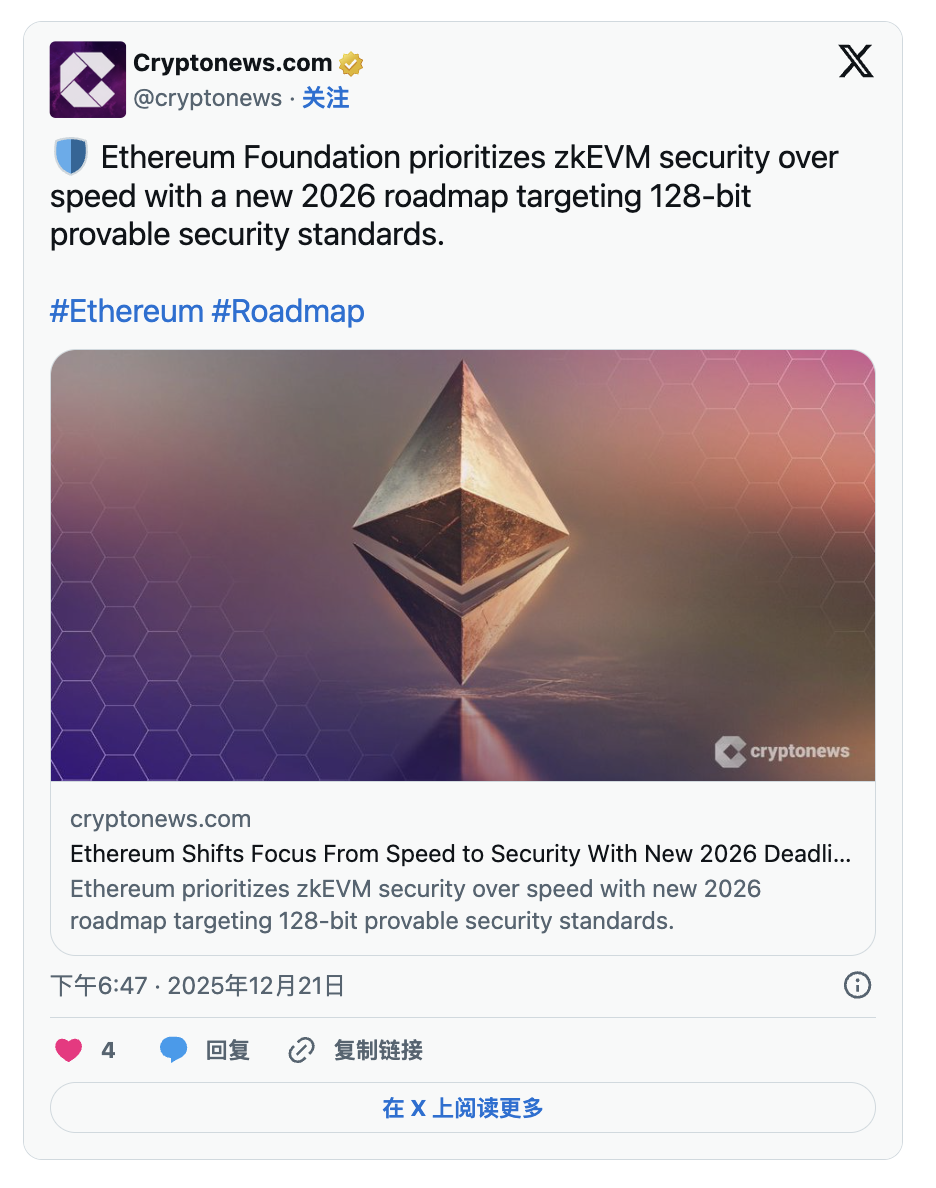Click the Cryptonews.com account name
Image resolution: width=936 pixels, height=1188 pixels.
tap(232, 63)
